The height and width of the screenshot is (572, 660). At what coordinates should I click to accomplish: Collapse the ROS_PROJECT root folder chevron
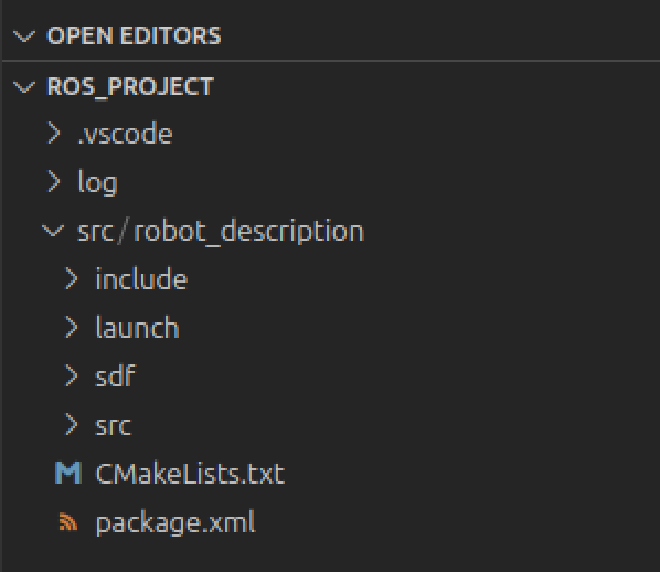pyautogui.click(x=24, y=87)
